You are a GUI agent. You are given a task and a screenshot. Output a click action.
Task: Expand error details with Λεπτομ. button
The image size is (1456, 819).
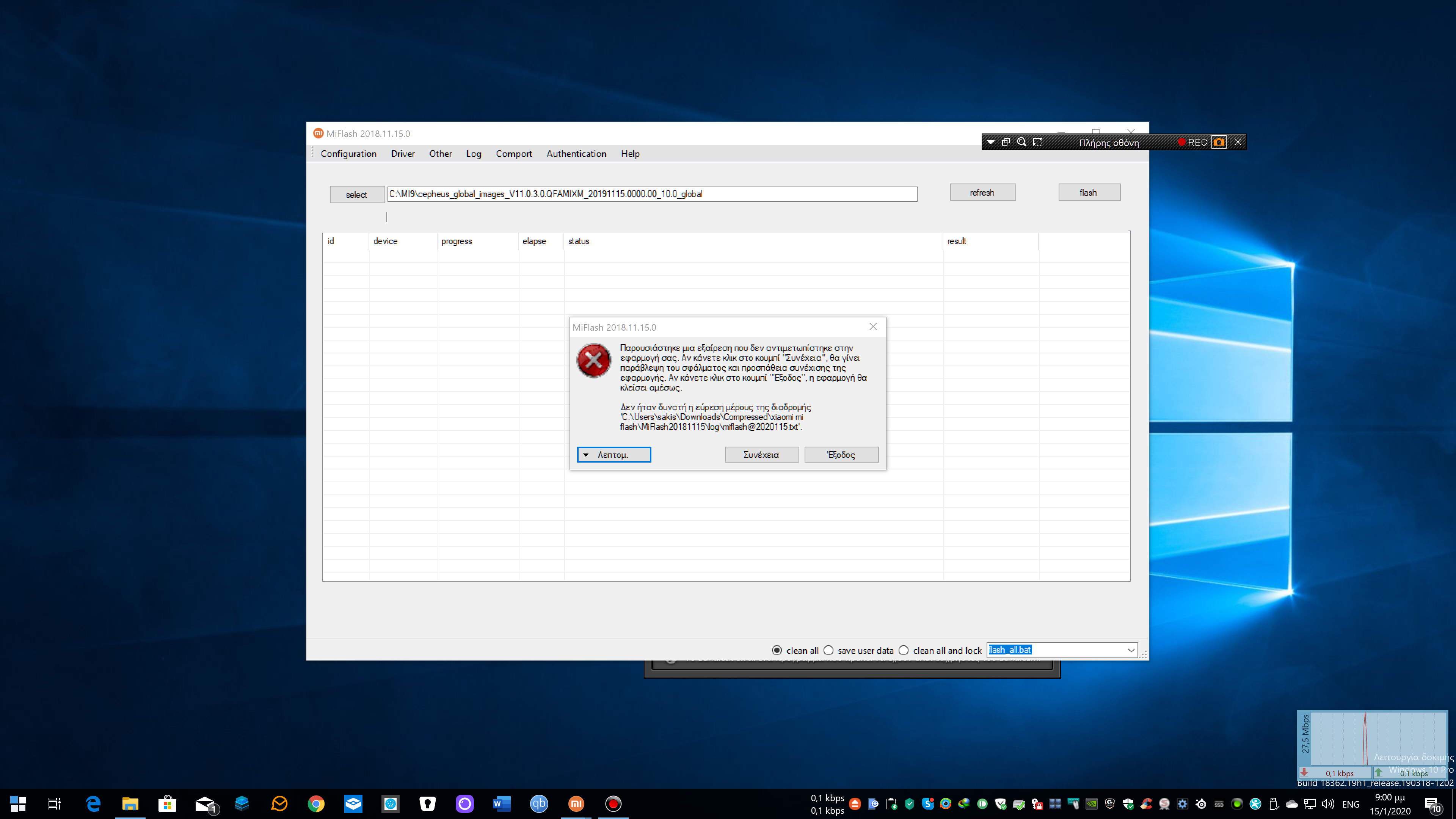[x=614, y=455]
